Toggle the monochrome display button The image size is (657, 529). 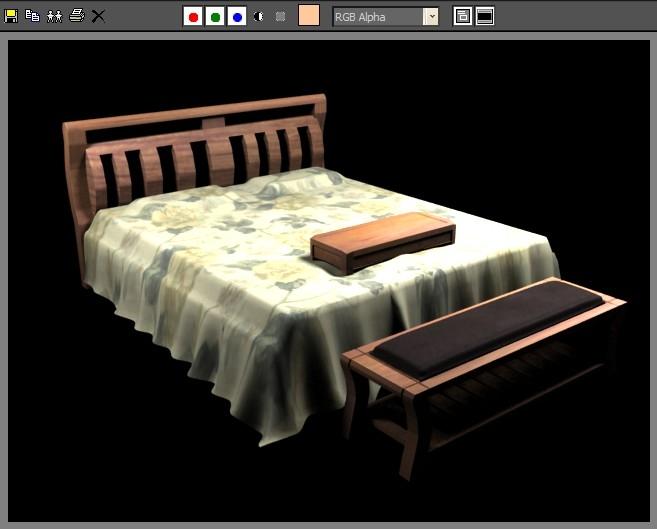[280, 17]
